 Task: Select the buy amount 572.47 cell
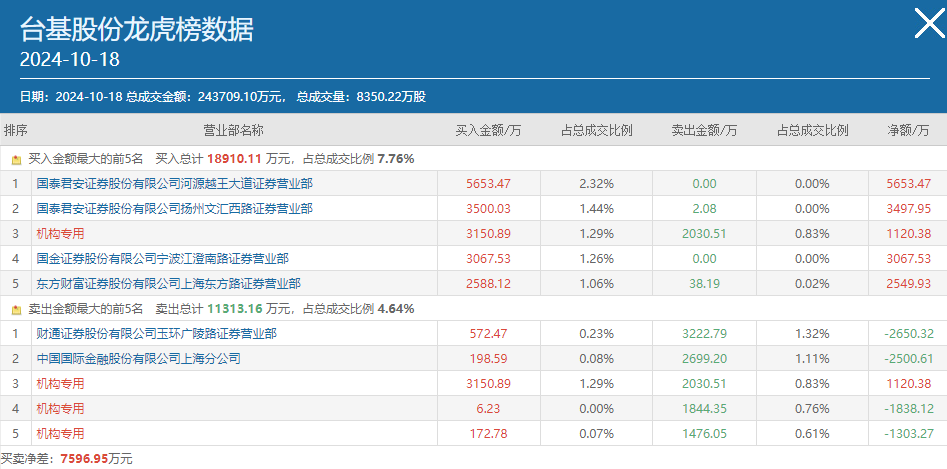[489, 333]
